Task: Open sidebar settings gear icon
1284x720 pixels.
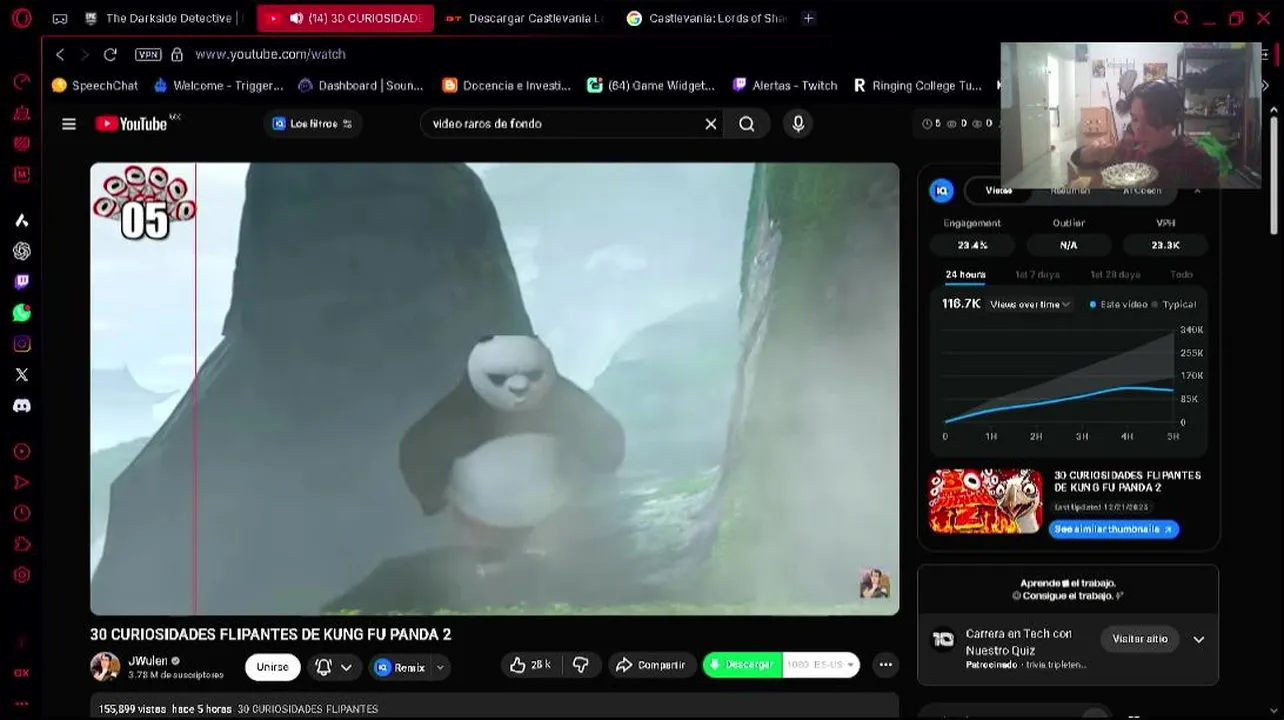Action: pyautogui.click(x=22, y=575)
